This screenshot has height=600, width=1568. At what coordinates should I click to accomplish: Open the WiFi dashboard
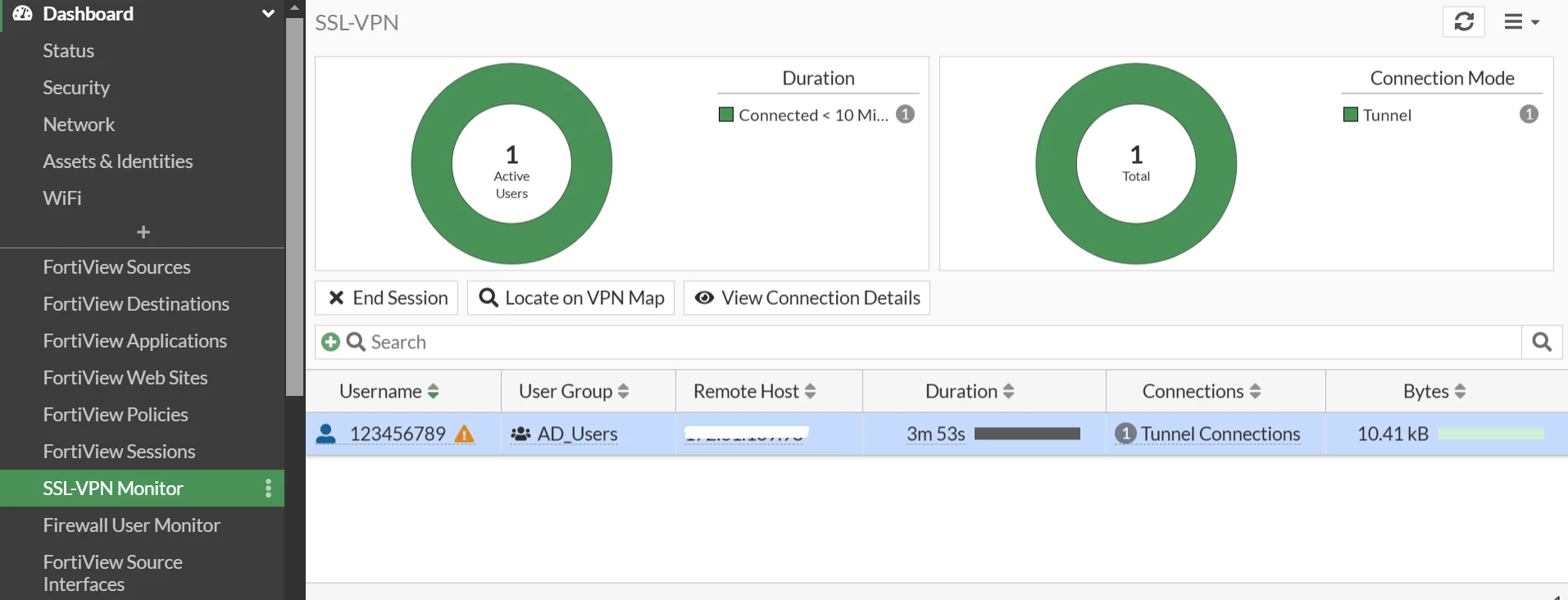point(62,198)
